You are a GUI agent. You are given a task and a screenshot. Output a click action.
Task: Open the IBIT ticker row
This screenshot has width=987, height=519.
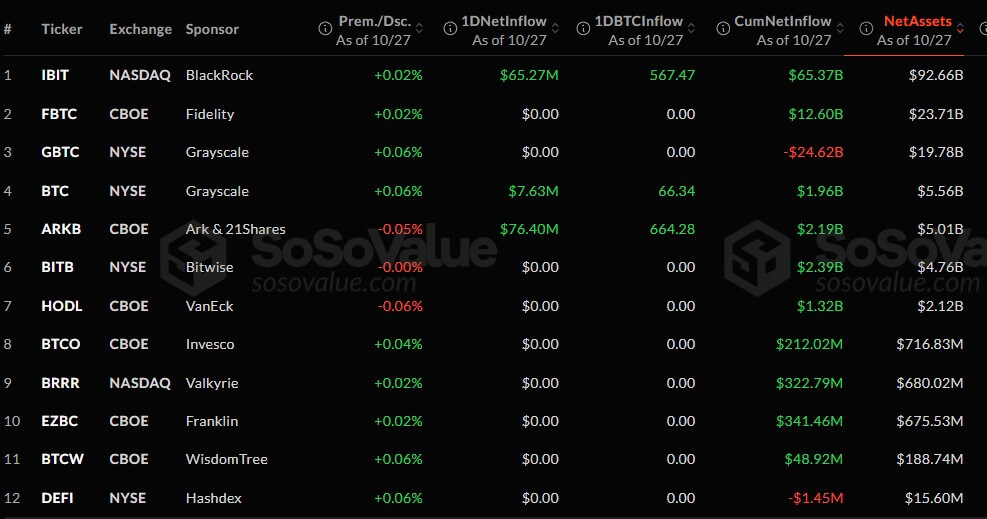pos(55,75)
